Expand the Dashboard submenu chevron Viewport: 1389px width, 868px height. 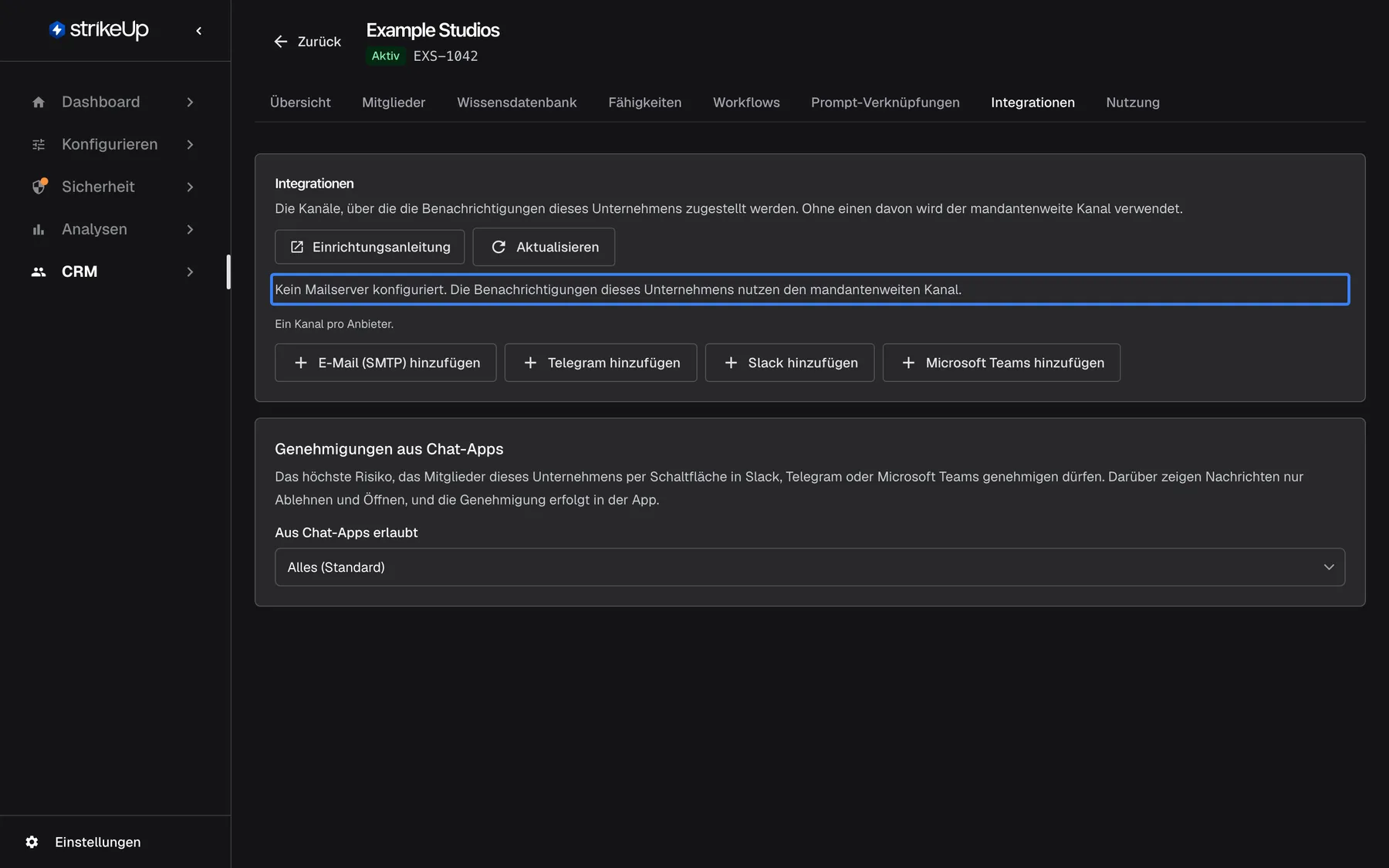point(190,102)
